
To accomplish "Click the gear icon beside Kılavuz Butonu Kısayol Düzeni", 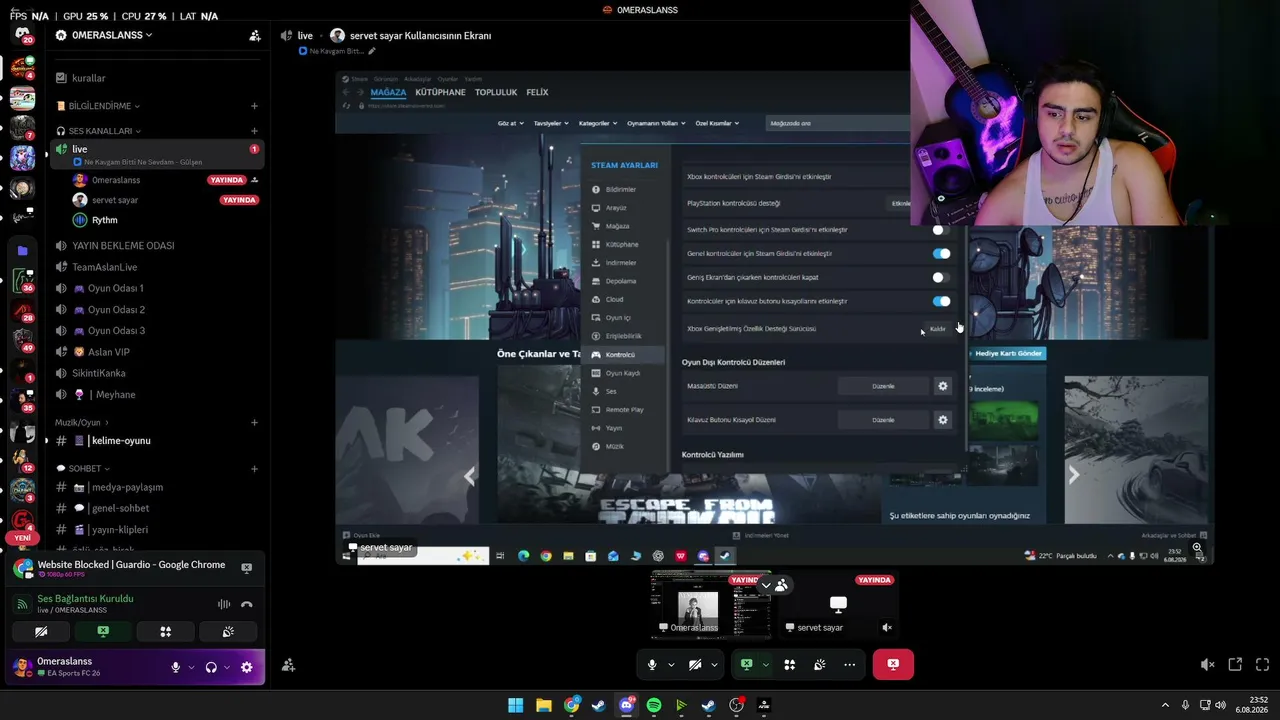I will click(942, 420).
